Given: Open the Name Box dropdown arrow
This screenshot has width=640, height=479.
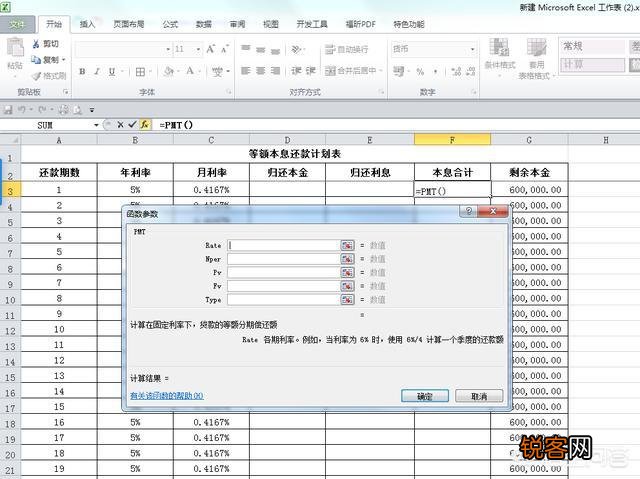Looking at the screenshot, I should coord(96,125).
